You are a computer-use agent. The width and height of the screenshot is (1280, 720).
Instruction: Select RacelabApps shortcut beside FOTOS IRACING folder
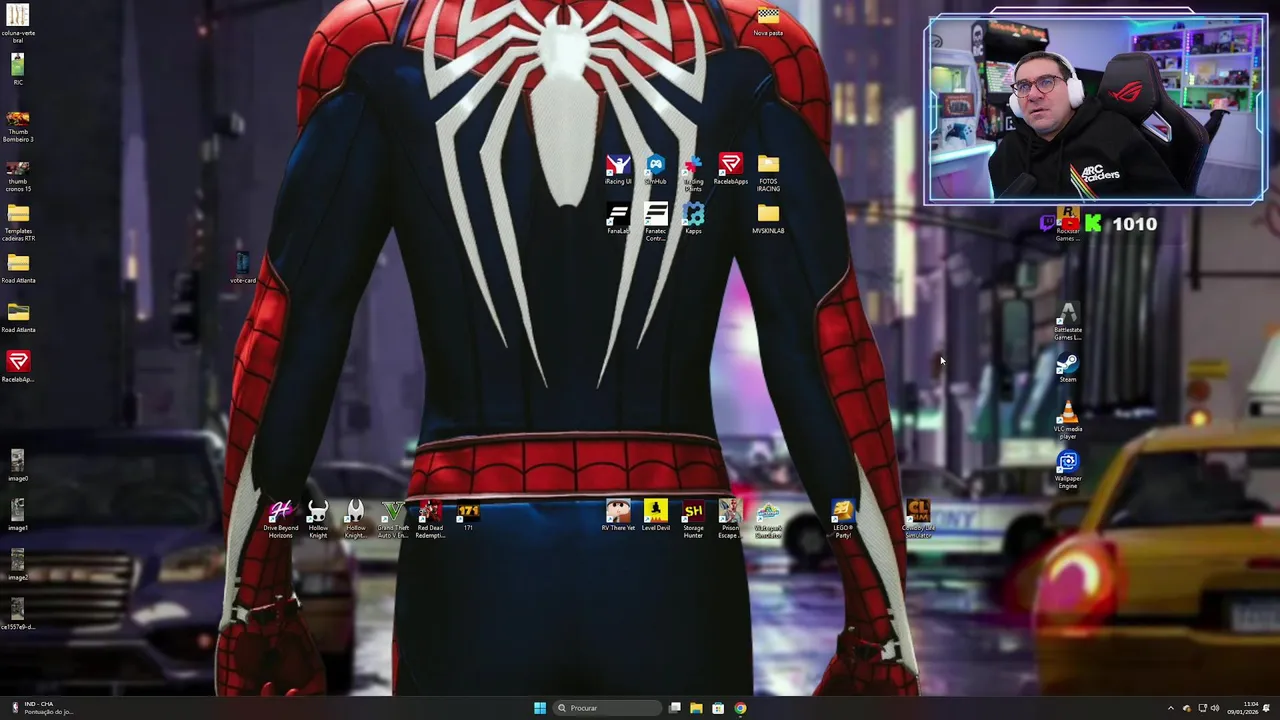click(x=730, y=169)
